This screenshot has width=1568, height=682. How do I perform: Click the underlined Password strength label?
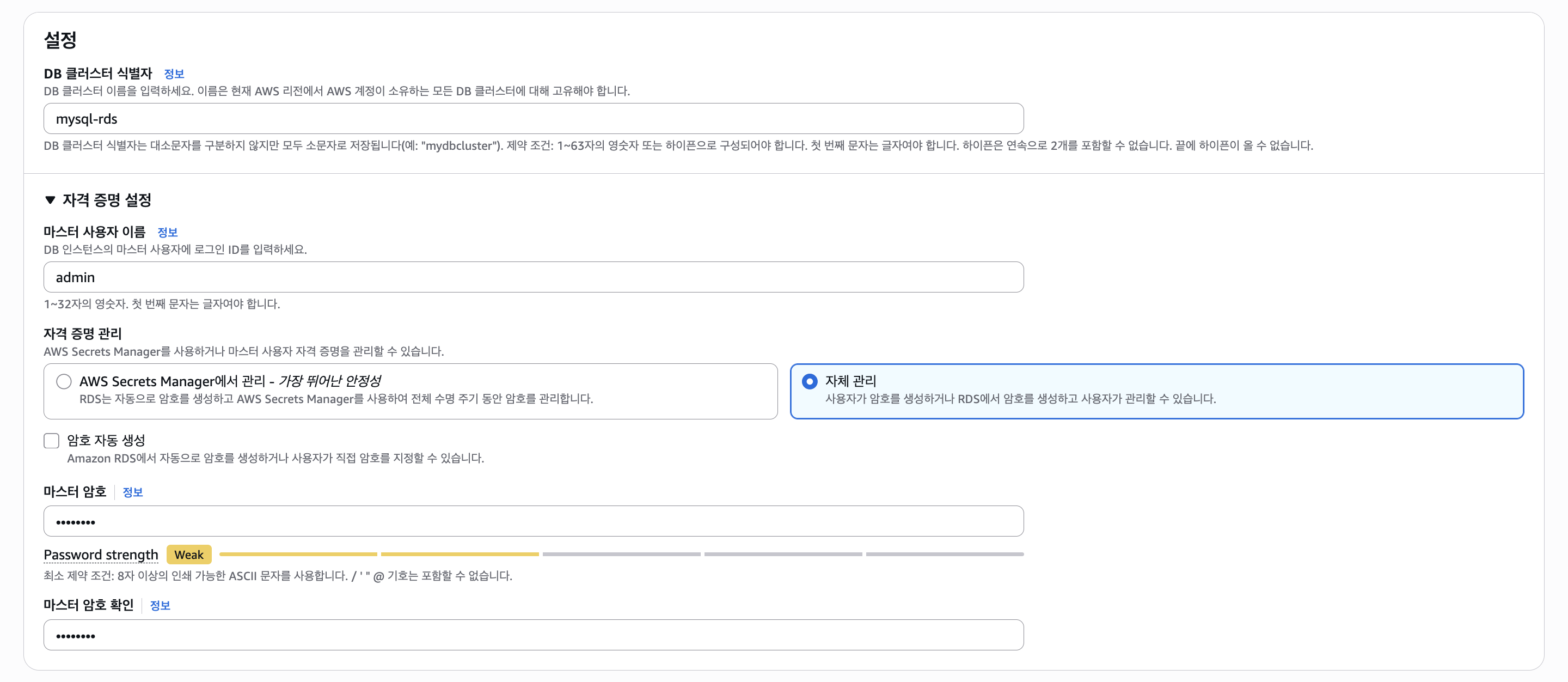[100, 555]
